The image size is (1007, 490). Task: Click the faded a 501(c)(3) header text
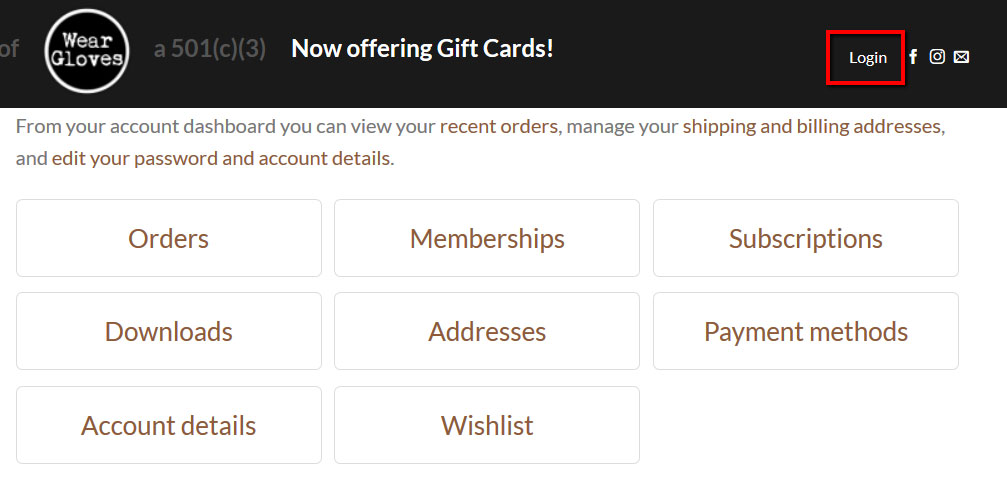[210, 49]
